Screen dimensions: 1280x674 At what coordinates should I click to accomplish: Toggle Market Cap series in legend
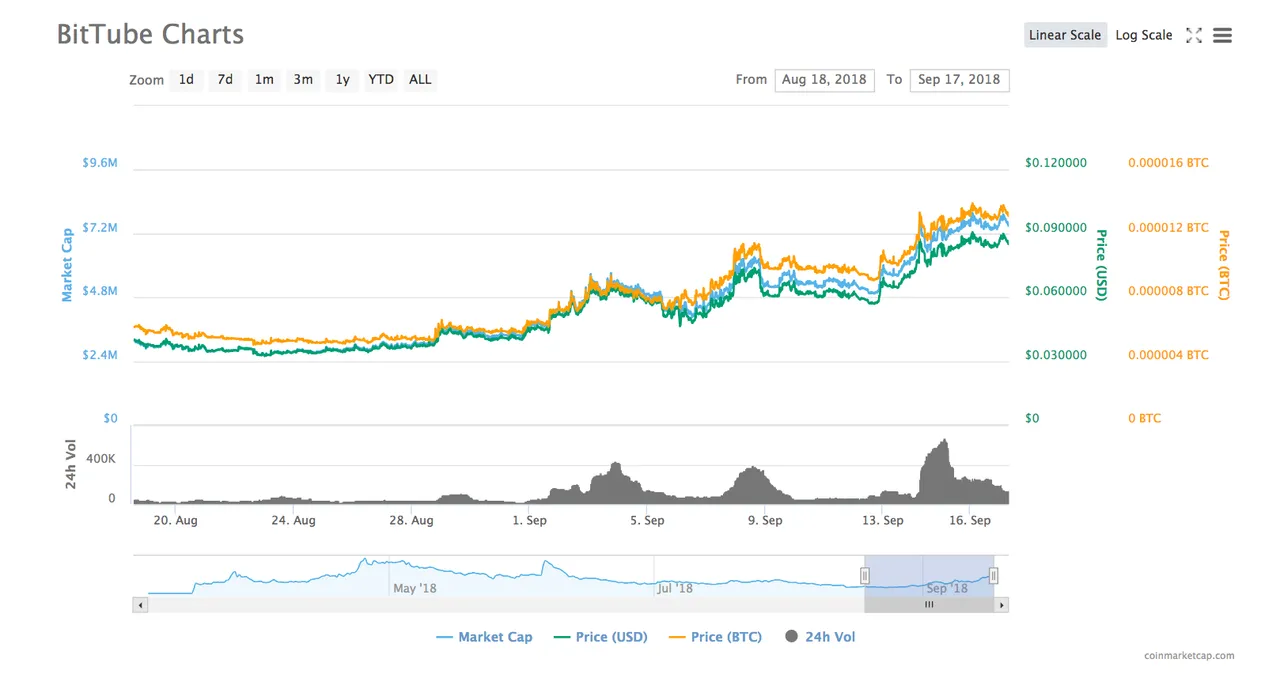[x=485, y=637]
